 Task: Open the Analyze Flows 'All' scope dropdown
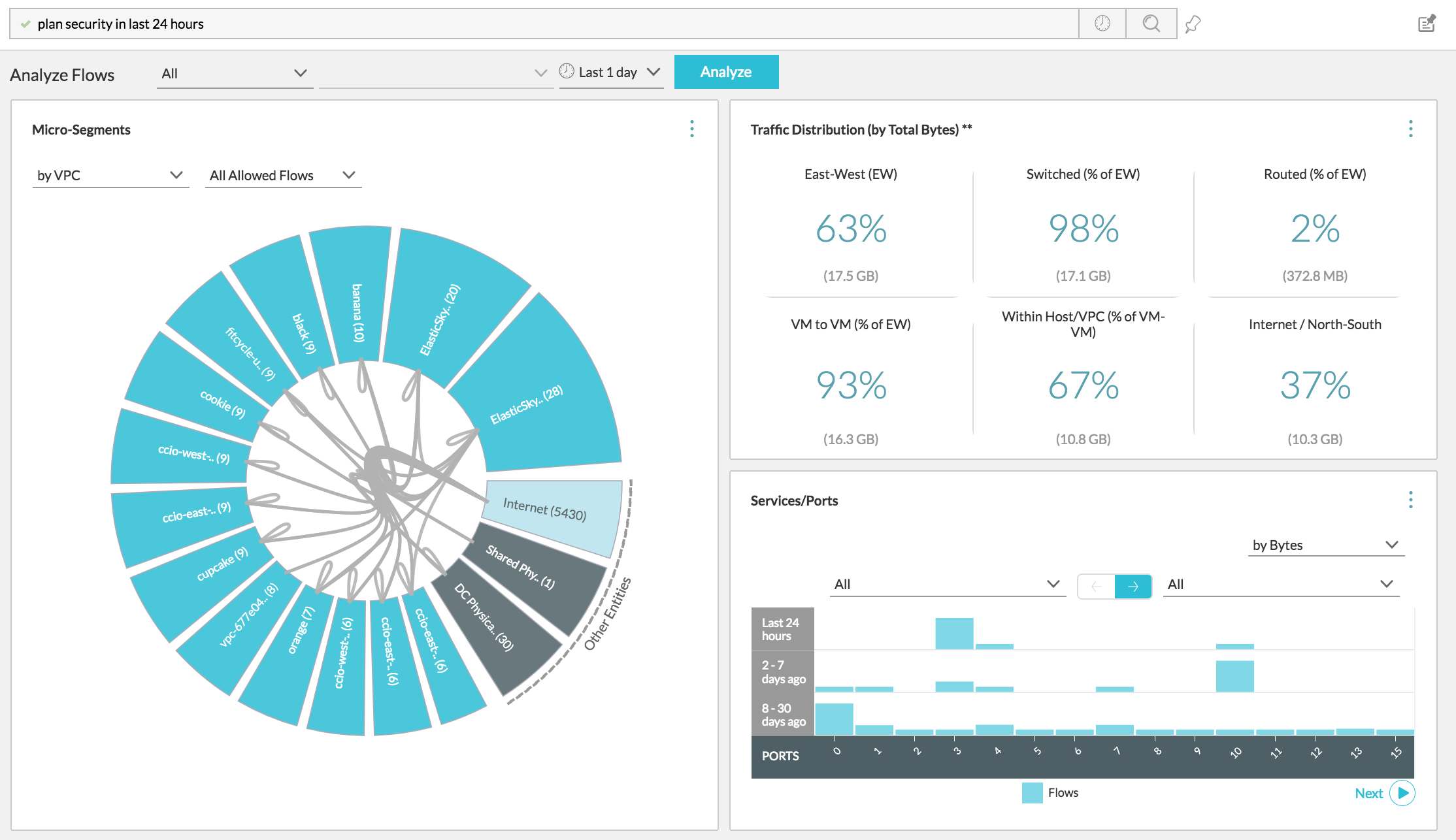(234, 73)
